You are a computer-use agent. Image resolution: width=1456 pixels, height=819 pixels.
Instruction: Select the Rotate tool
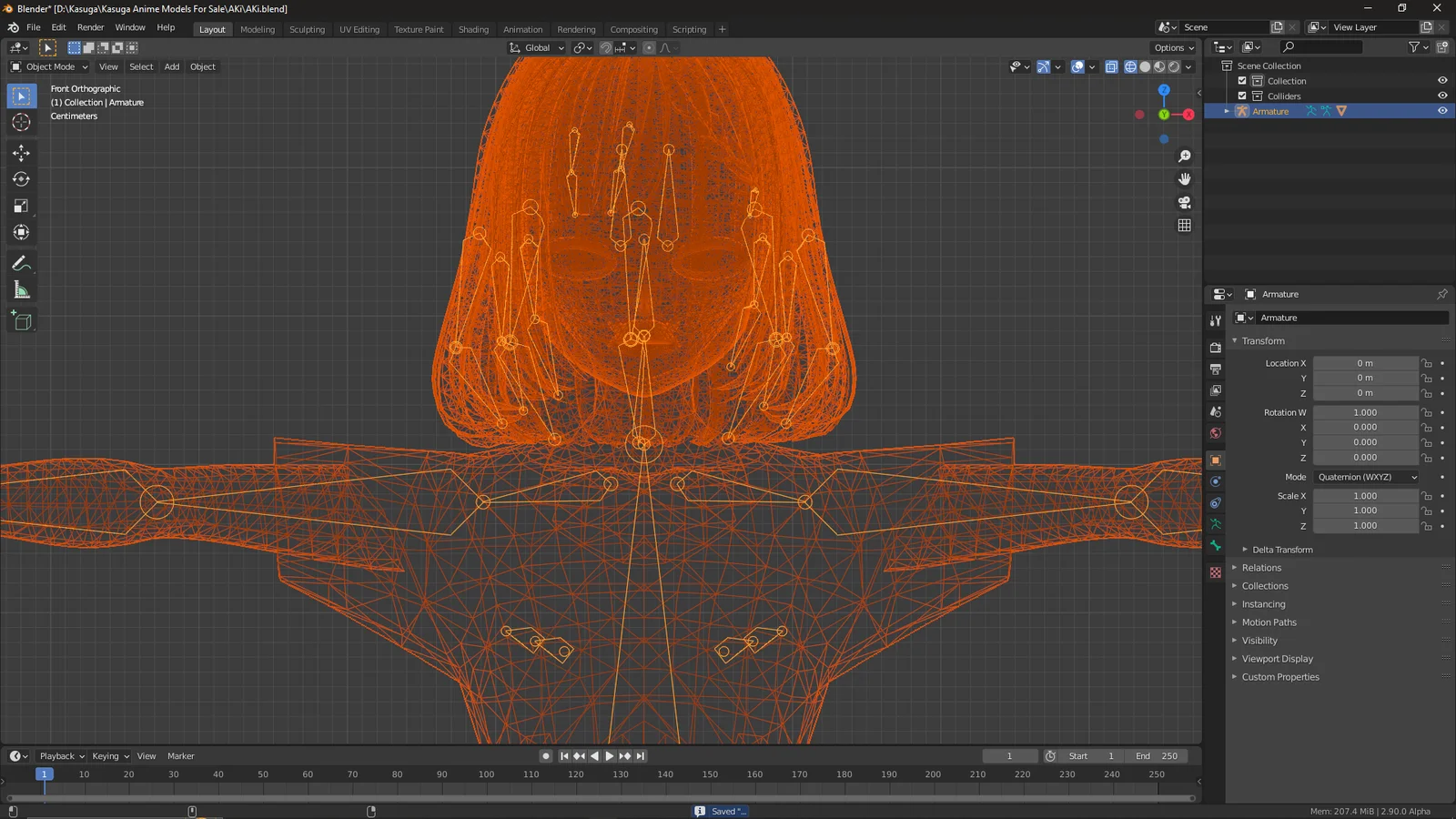point(21,179)
